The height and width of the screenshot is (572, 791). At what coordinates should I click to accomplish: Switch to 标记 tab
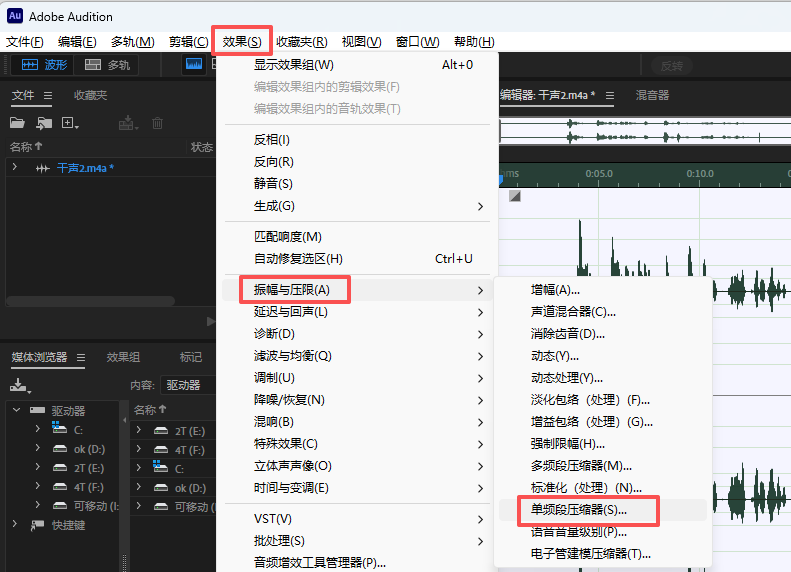click(191, 358)
